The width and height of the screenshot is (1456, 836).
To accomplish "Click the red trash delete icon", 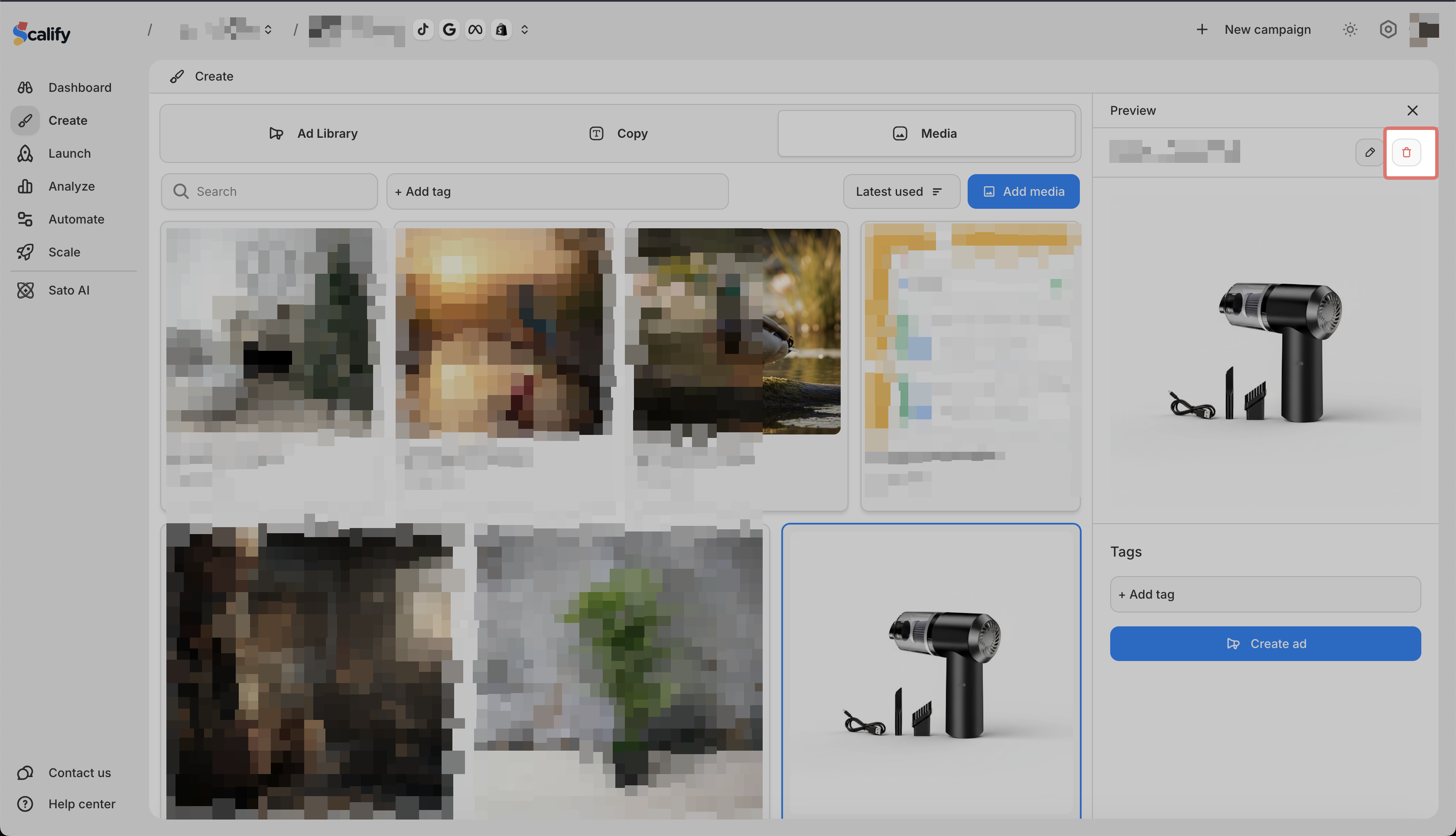I will pyautogui.click(x=1406, y=152).
